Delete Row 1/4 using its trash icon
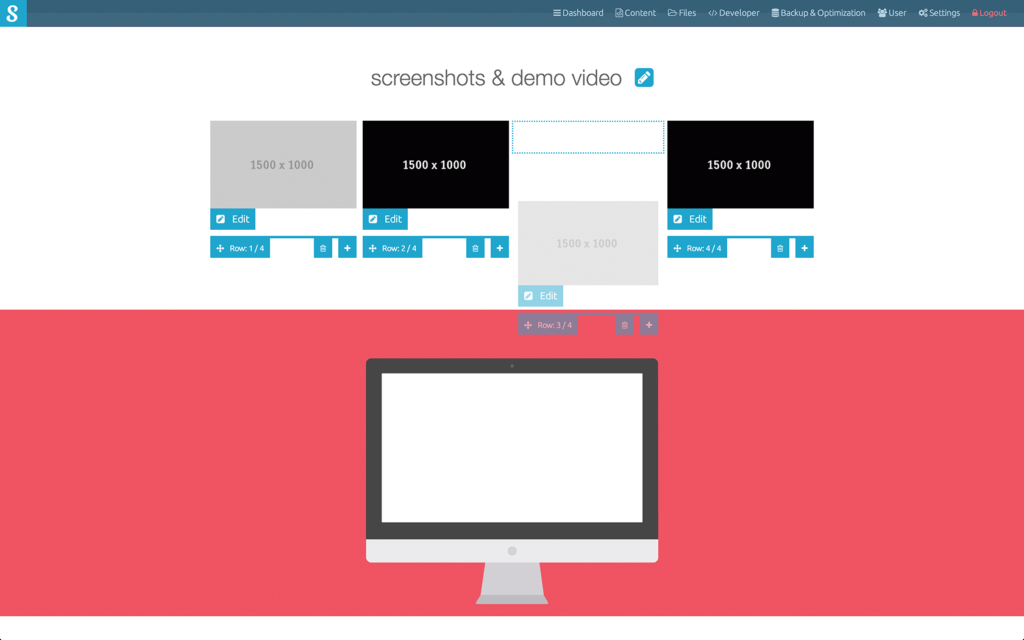 pos(322,247)
